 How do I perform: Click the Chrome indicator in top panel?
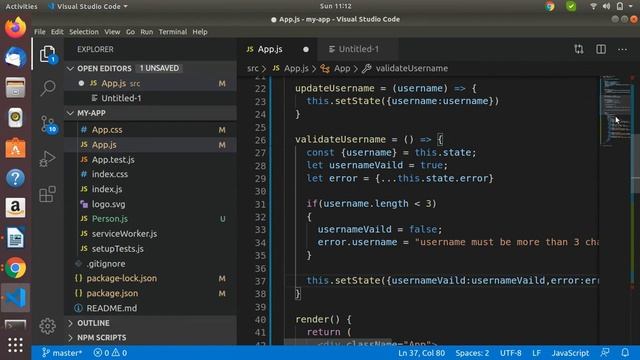[x=550, y=6]
